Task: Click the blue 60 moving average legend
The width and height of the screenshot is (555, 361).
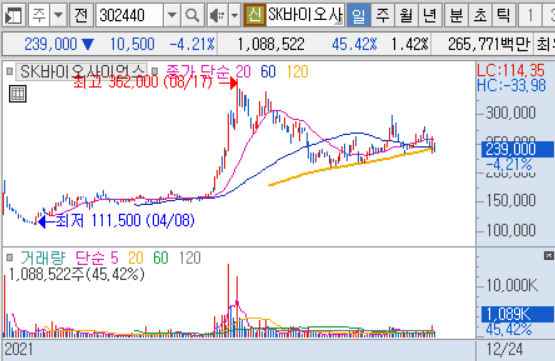Action: (268, 71)
